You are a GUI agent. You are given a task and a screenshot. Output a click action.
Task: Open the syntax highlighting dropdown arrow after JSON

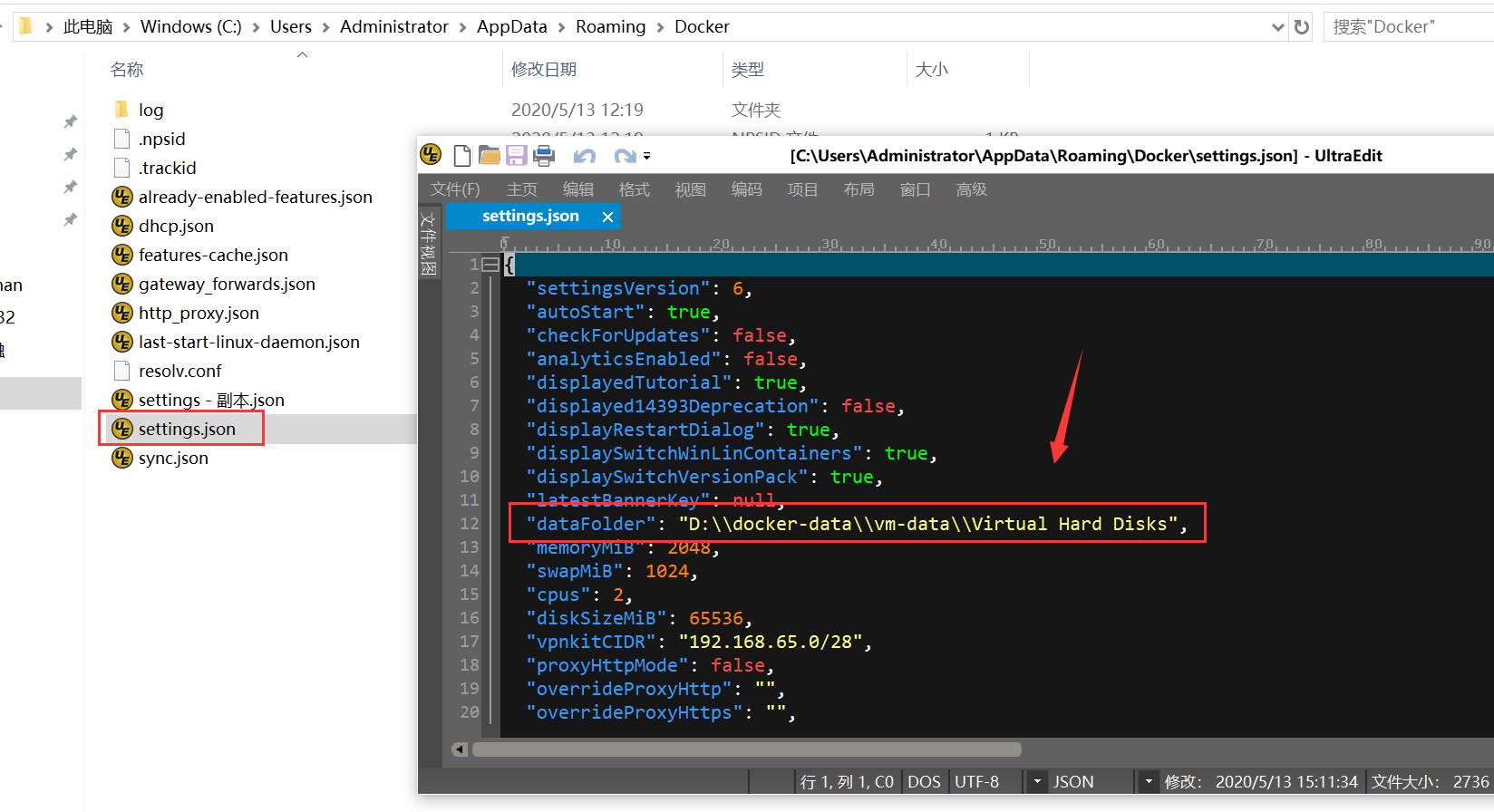[x=1149, y=781]
